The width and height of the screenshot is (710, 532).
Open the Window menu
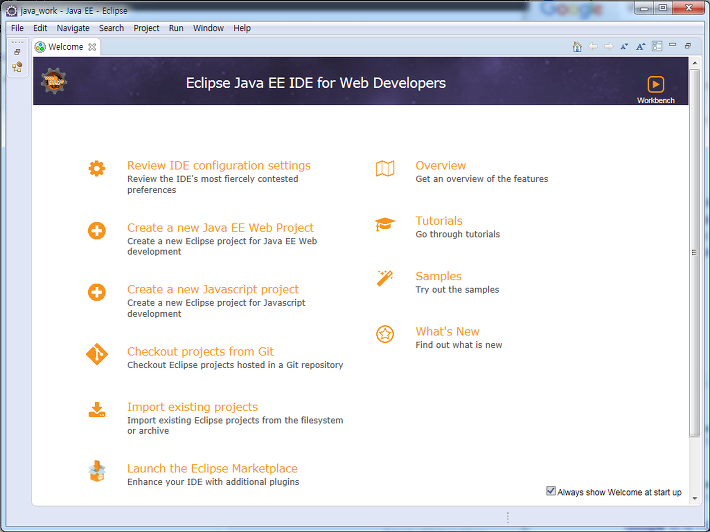click(208, 28)
